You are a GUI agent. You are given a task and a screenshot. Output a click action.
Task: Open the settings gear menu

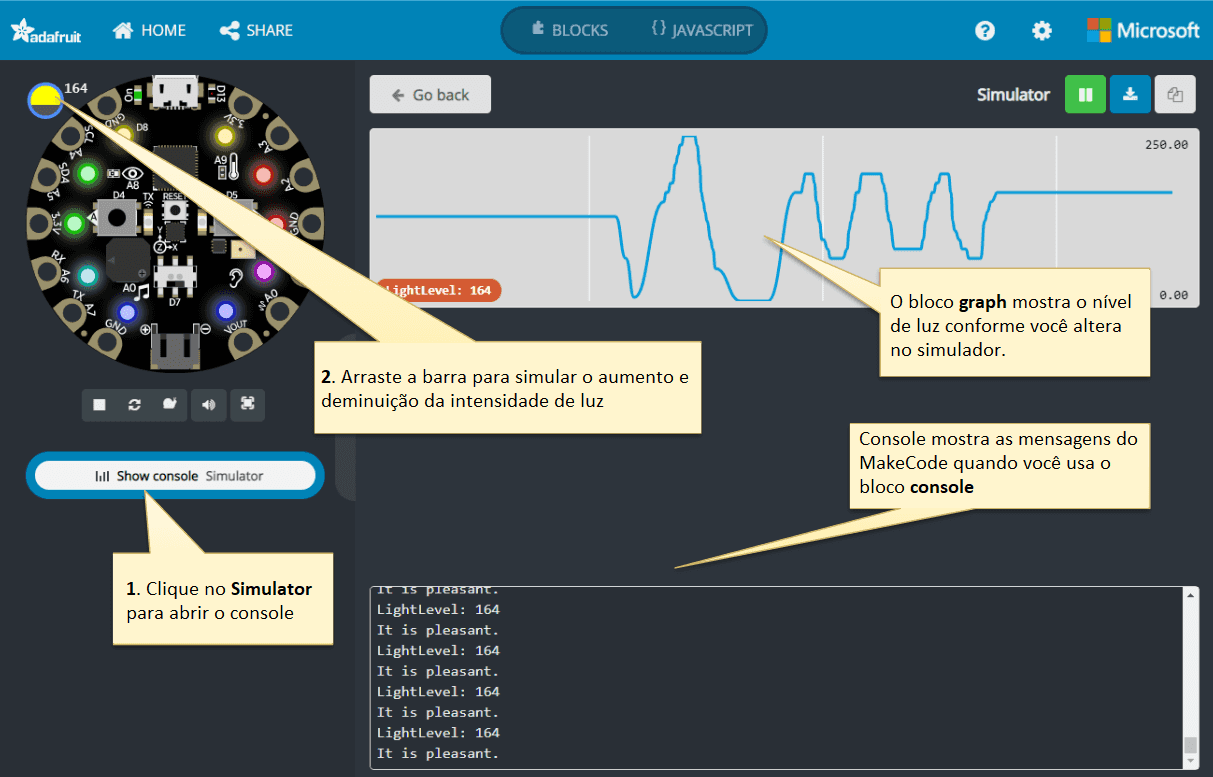pos(1042,31)
